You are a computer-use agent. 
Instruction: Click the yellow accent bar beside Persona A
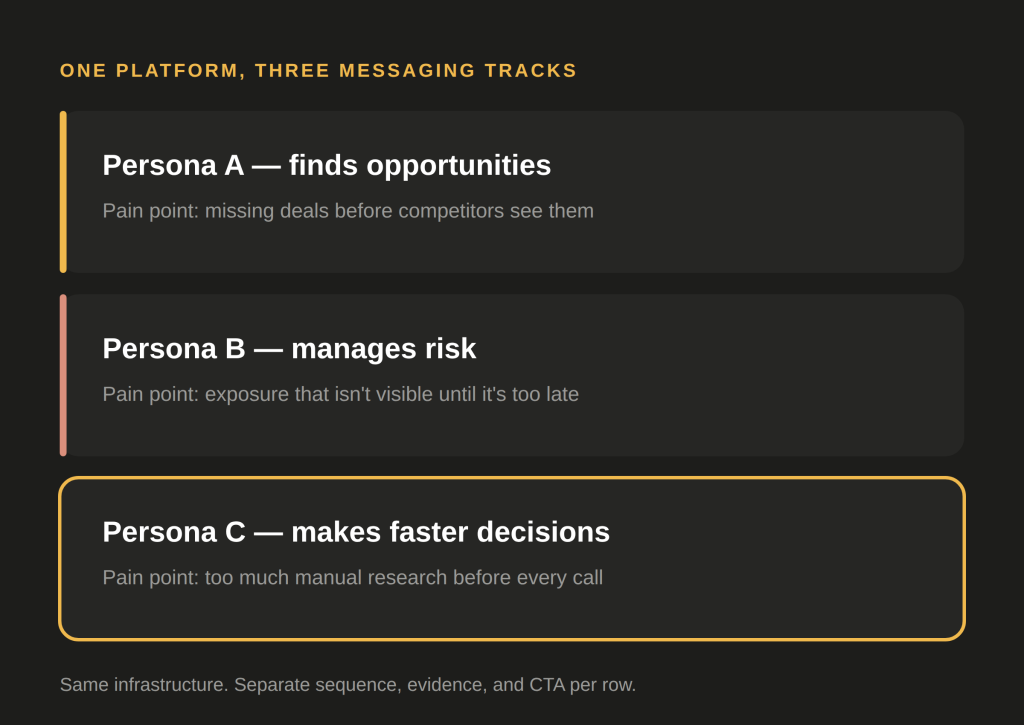[63, 192]
